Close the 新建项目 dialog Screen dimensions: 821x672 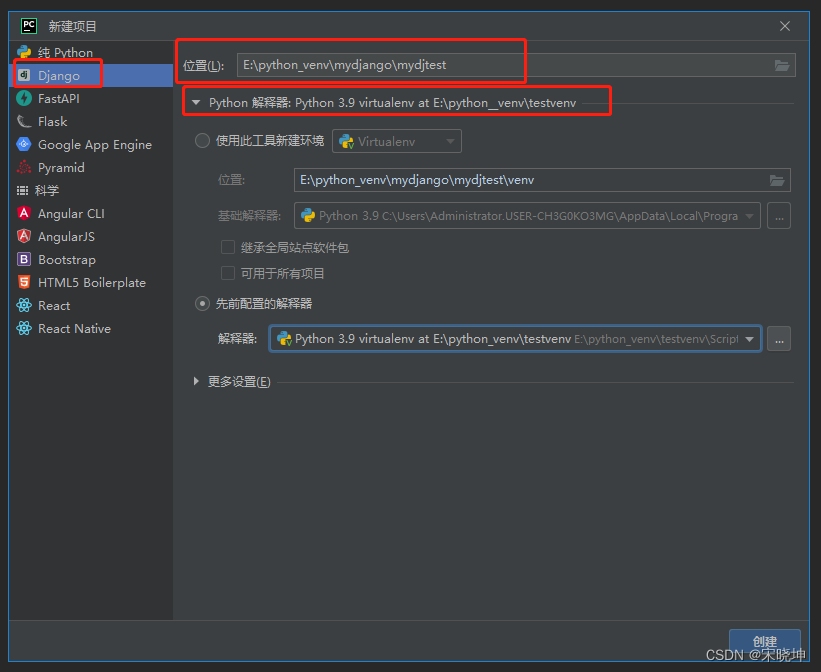pos(784,26)
